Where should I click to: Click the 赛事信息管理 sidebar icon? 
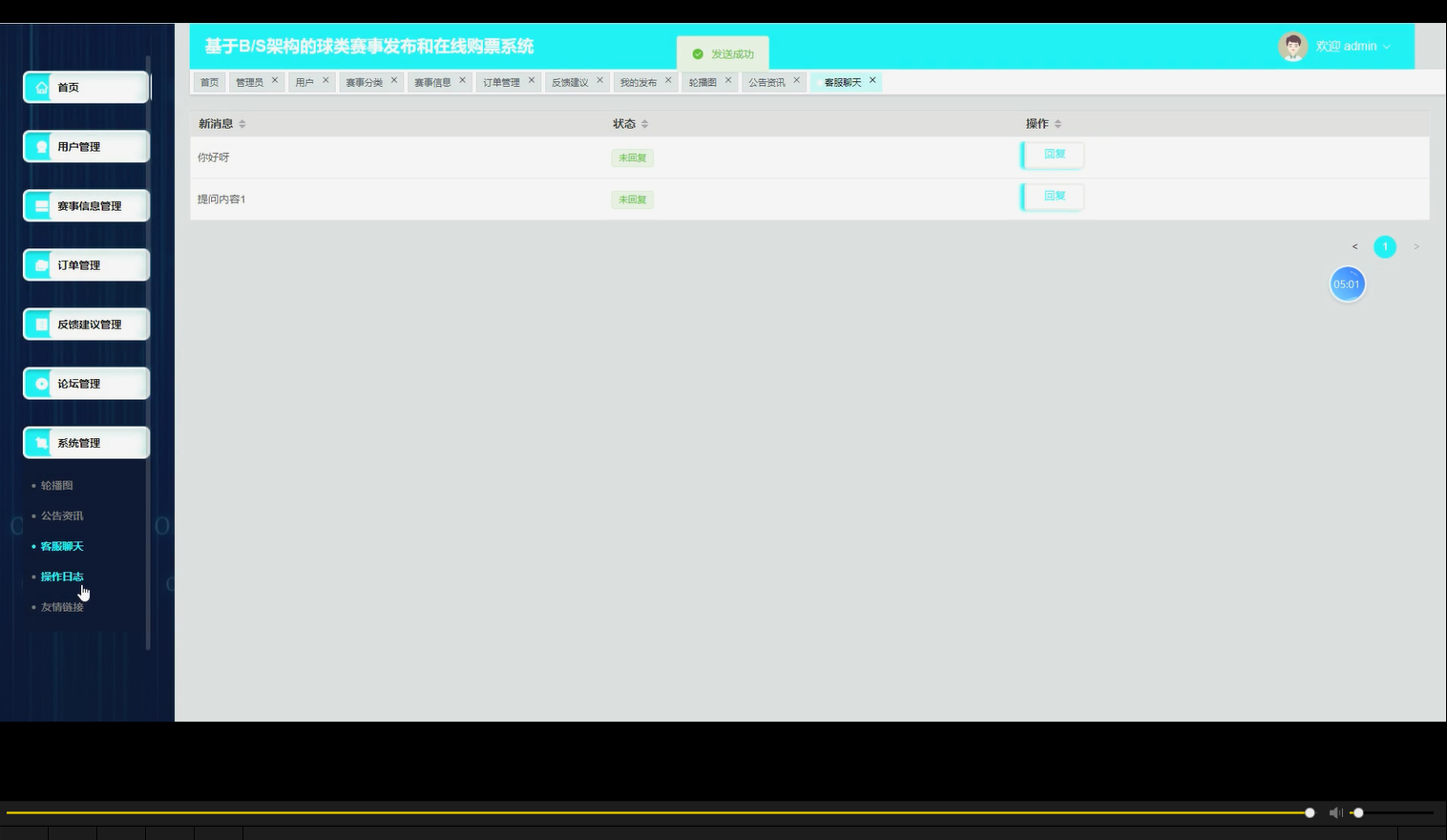pos(41,206)
